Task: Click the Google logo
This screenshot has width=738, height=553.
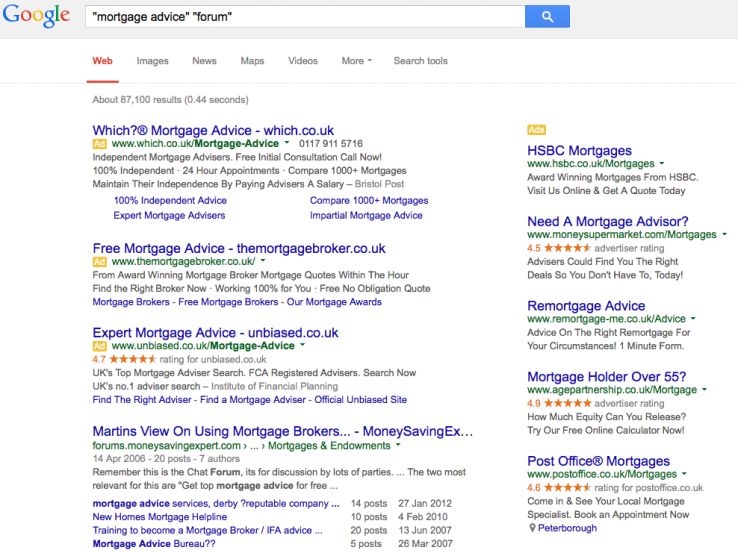Action: [37, 16]
